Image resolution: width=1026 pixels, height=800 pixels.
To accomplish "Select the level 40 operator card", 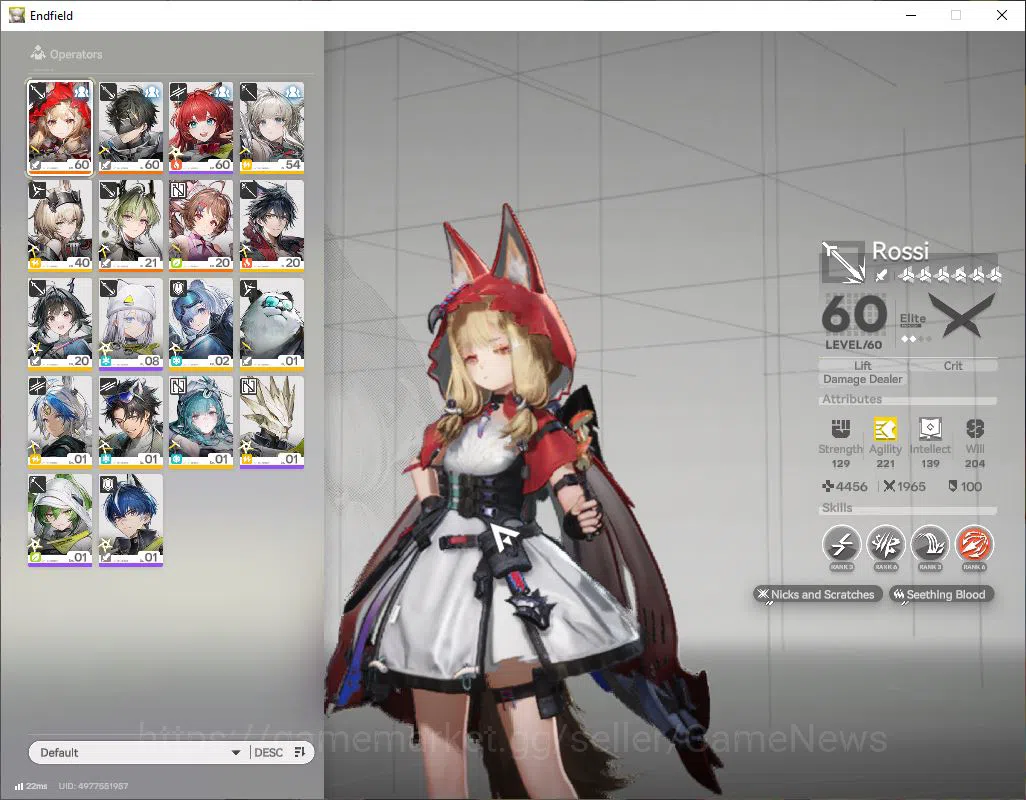I will (60, 226).
